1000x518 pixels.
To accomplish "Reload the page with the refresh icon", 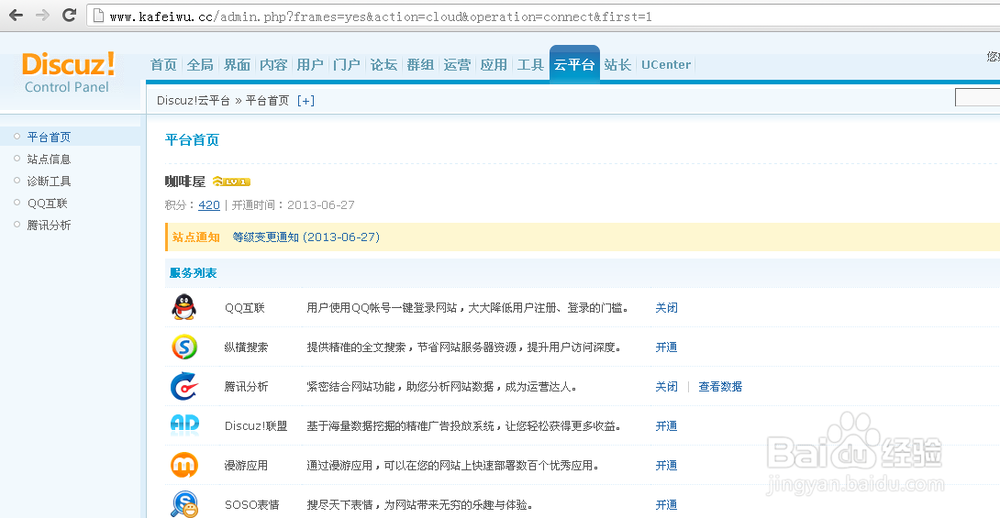I will [70, 15].
